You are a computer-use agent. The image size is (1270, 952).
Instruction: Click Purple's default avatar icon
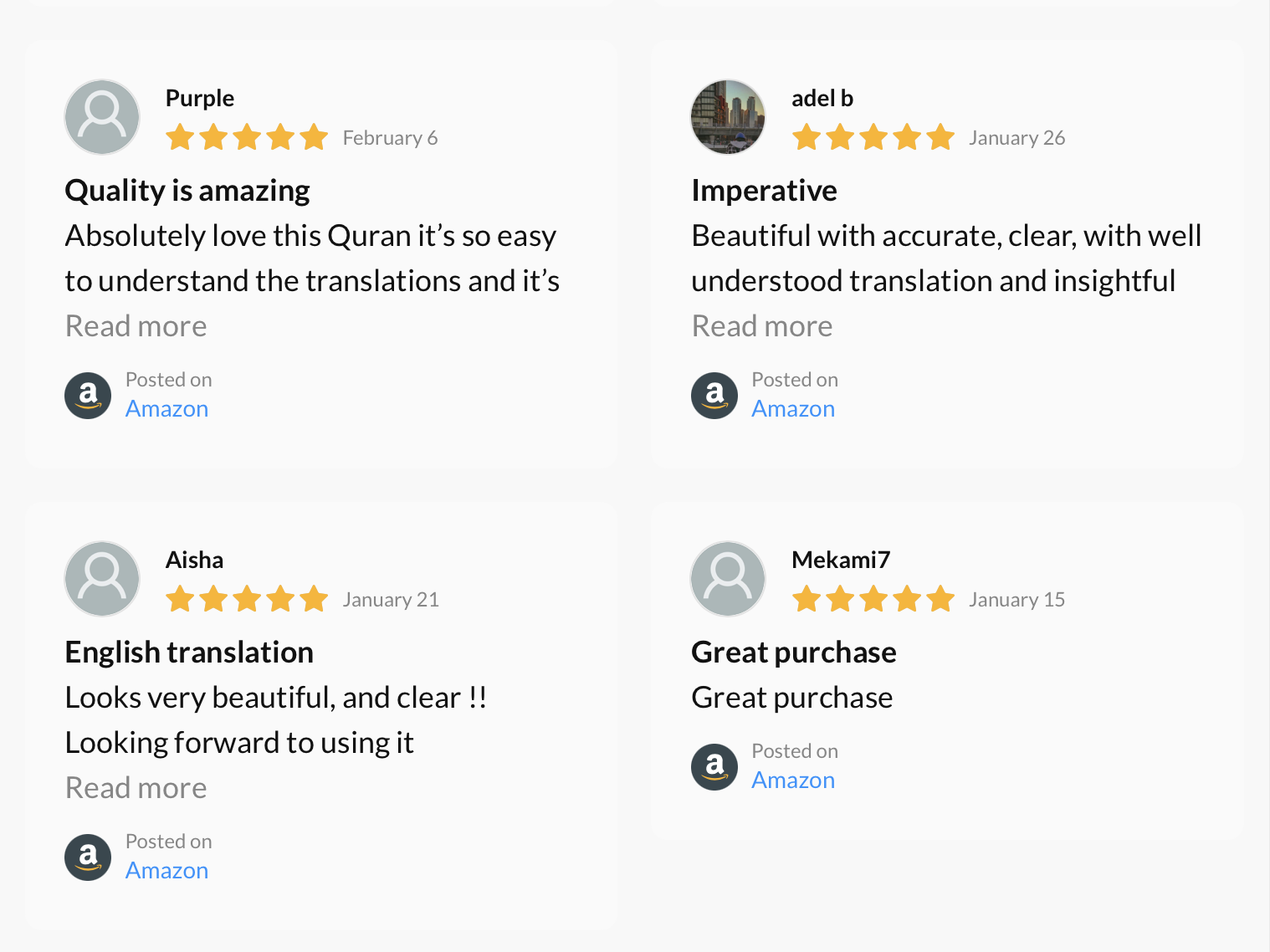click(x=102, y=117)
